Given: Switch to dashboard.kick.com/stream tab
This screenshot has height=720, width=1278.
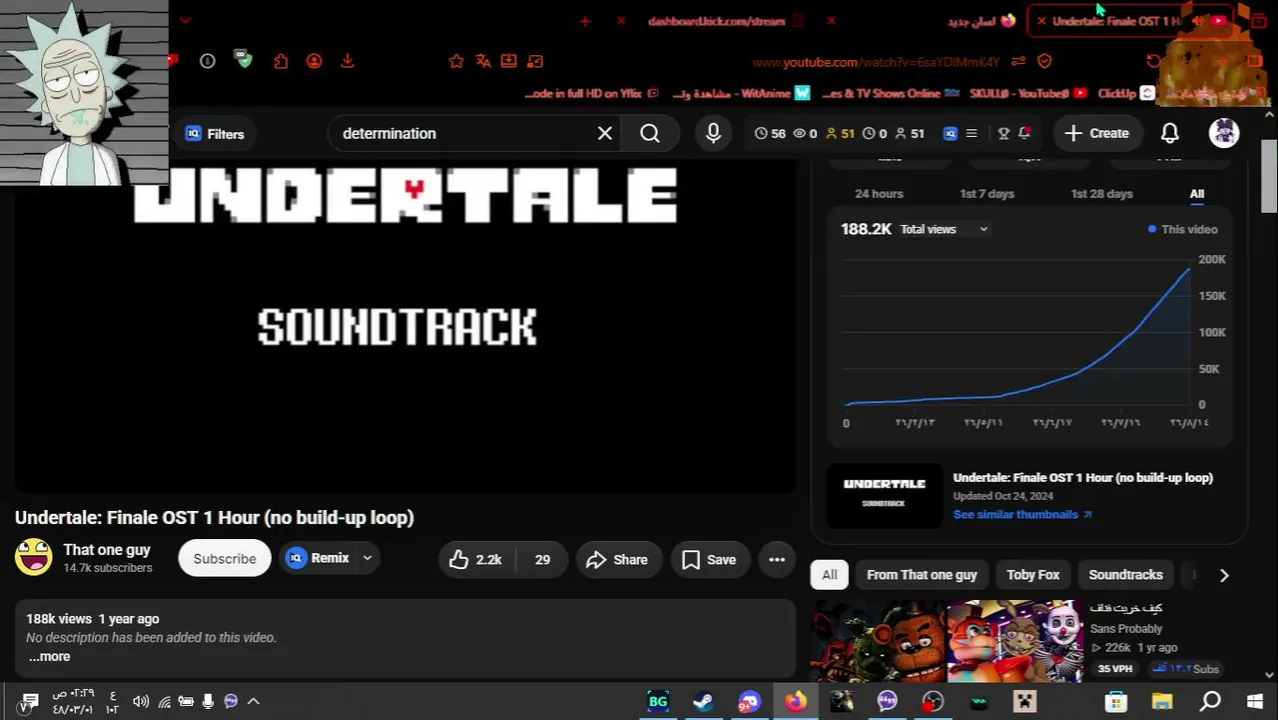Looking at the screenshot, I should pyautogui.click(x=715, y=21).
